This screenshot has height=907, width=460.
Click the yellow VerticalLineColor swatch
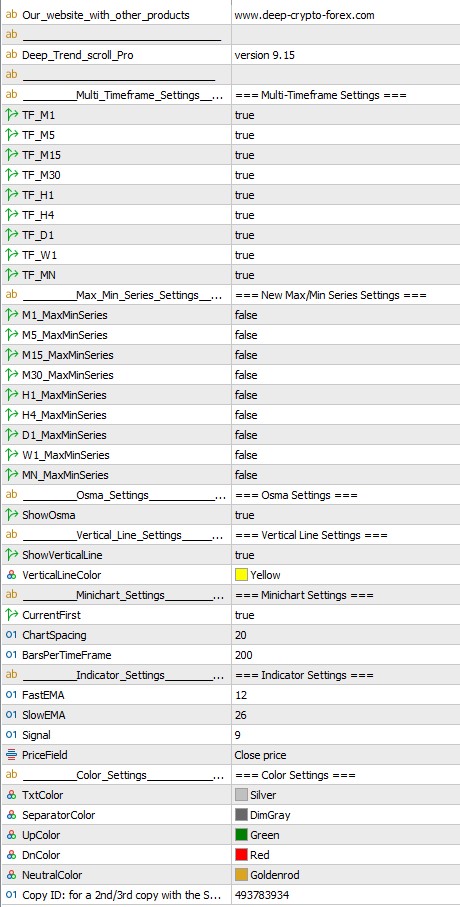[x=241, y=575]
